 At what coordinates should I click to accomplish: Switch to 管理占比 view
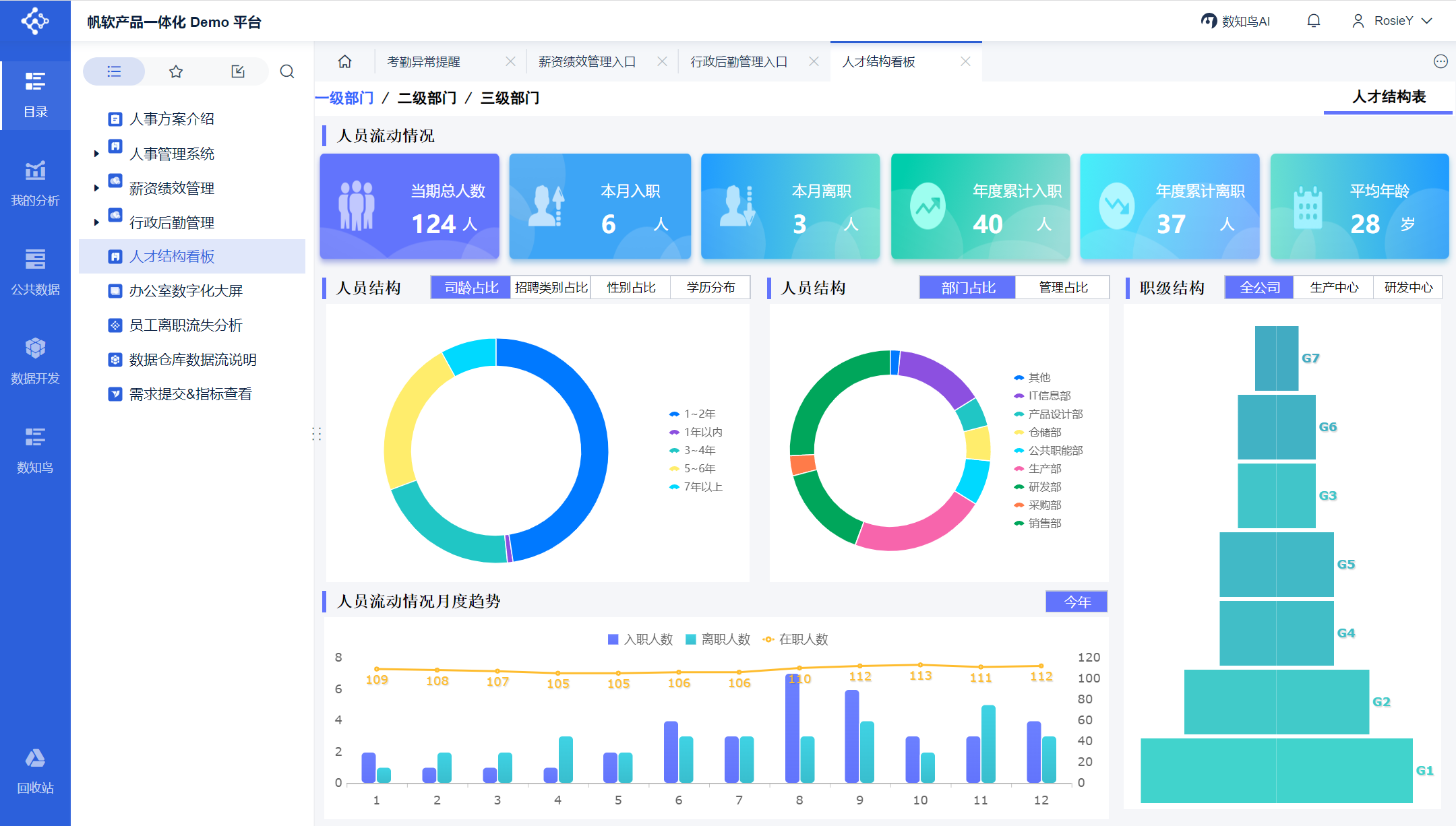(x=1063, y=288)
